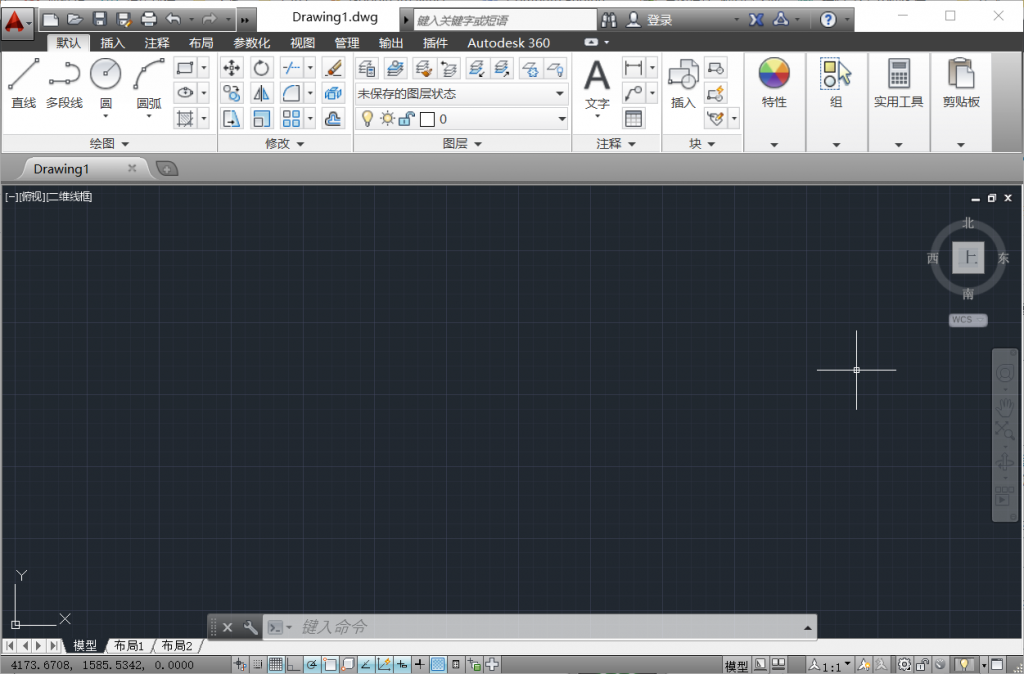1024x674 pixels.
Task: Activate the Scale tool
Action: point(261,119)
